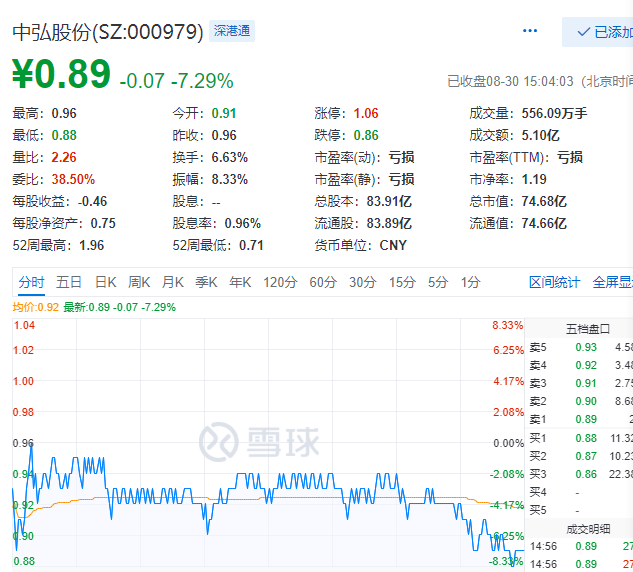Select the 买3 order row at 0.86

tap(581, 474)
